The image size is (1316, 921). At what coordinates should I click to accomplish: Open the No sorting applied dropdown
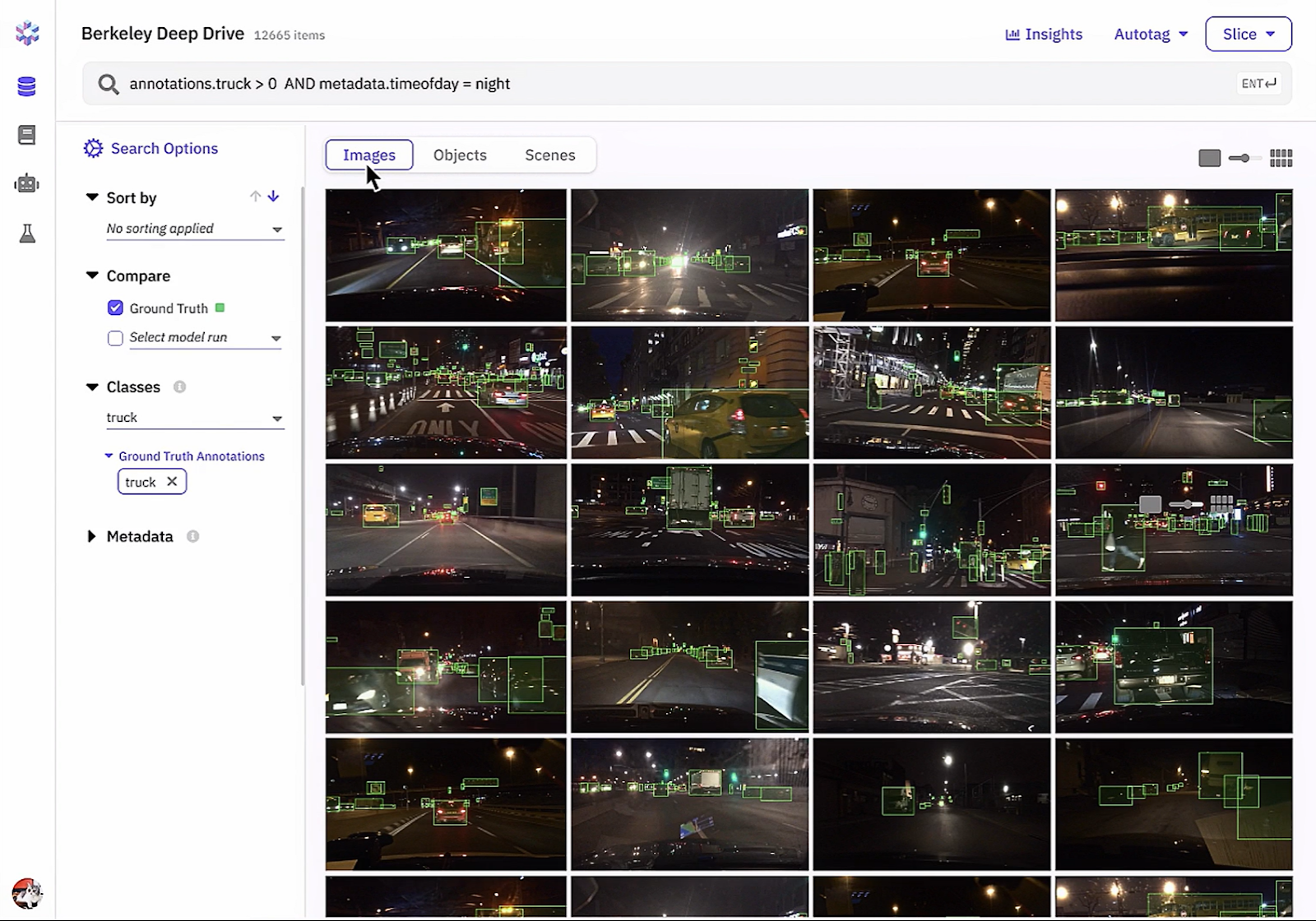[195, 229]
